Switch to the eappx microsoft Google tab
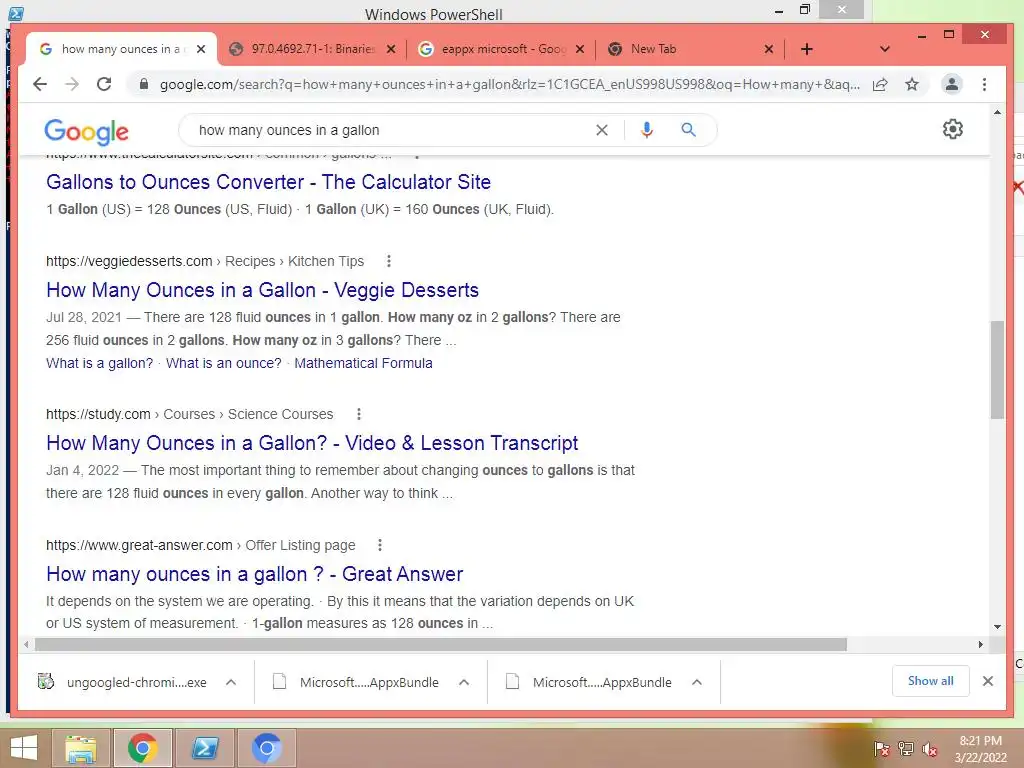This screenshot has width=1024, height=768. click(x=502, y=49)
